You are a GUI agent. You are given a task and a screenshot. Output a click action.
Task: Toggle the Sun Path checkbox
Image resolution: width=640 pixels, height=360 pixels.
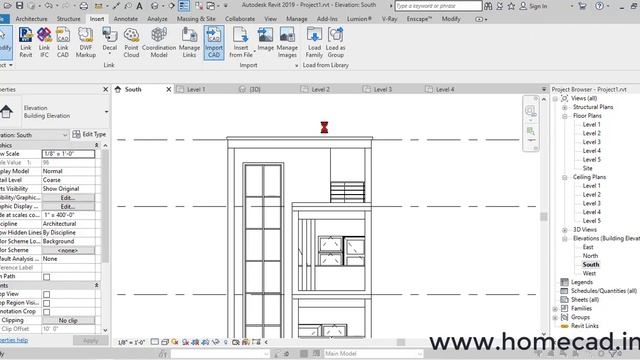point(47,277)
